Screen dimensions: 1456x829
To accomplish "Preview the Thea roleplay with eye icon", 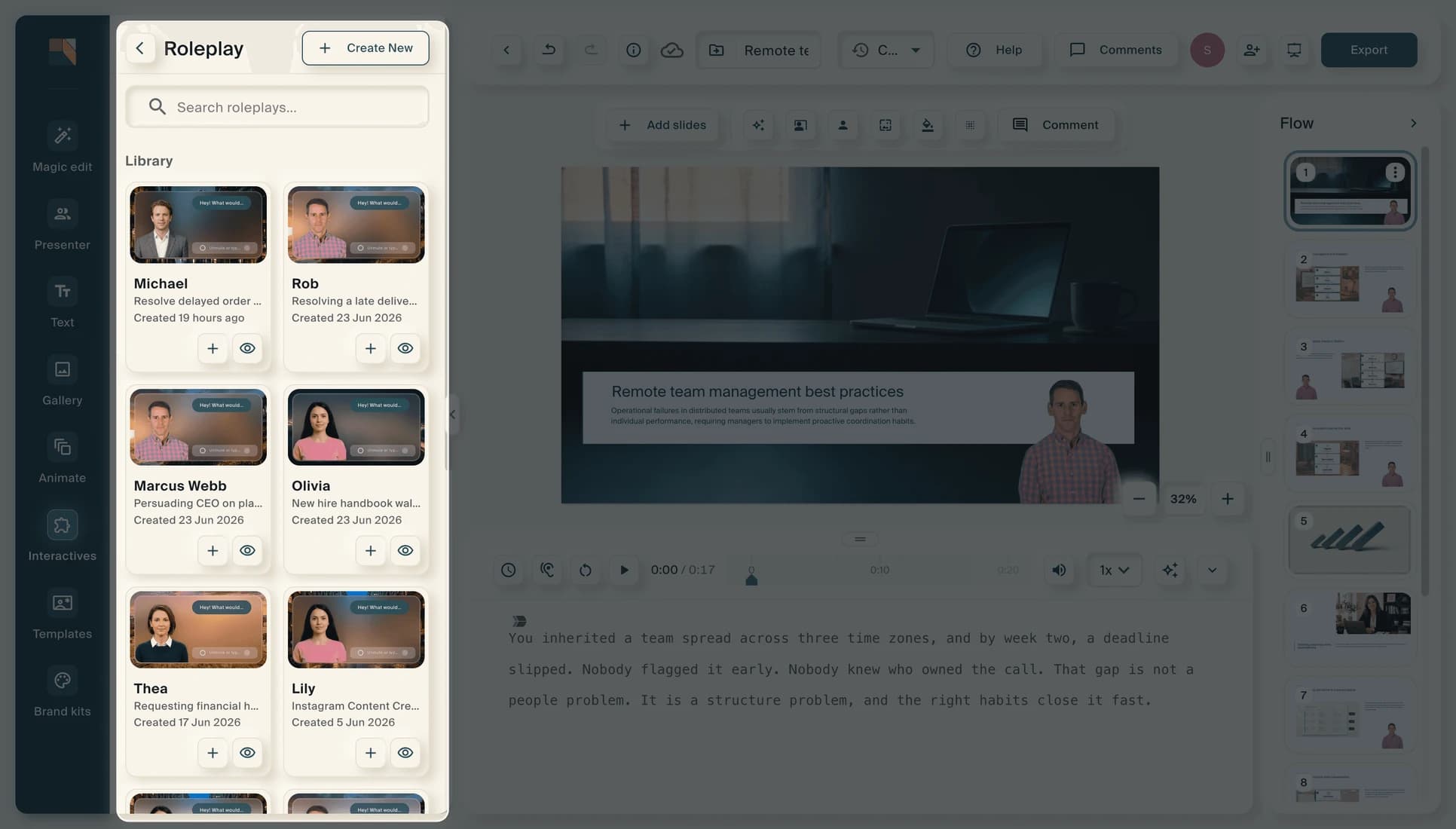I will pos(247,753).
